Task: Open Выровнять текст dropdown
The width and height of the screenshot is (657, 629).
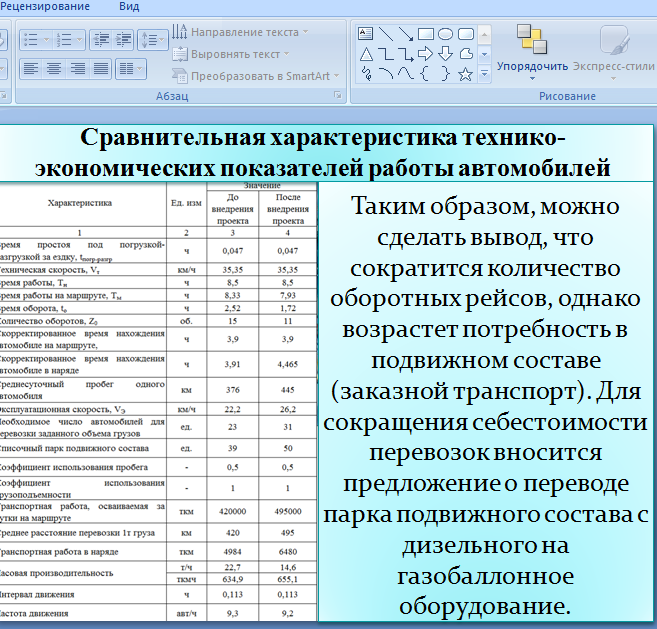Action: point(231,54)
